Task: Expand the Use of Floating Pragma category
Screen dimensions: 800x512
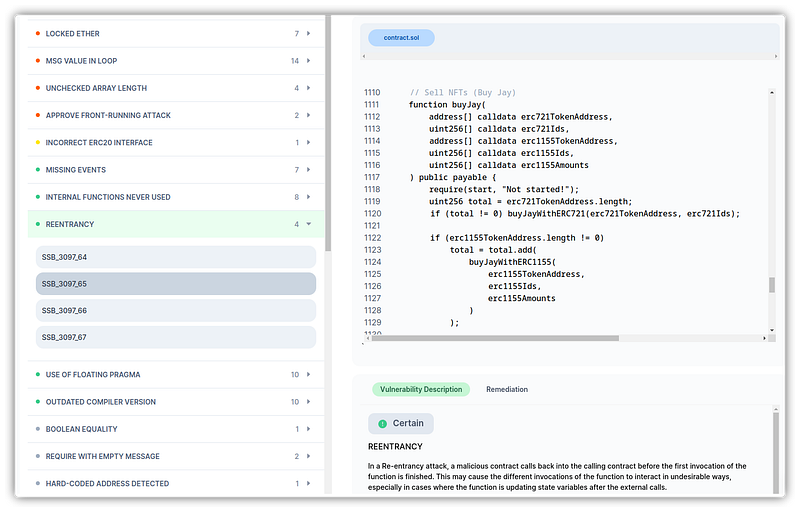Action: tap(309, 375)
